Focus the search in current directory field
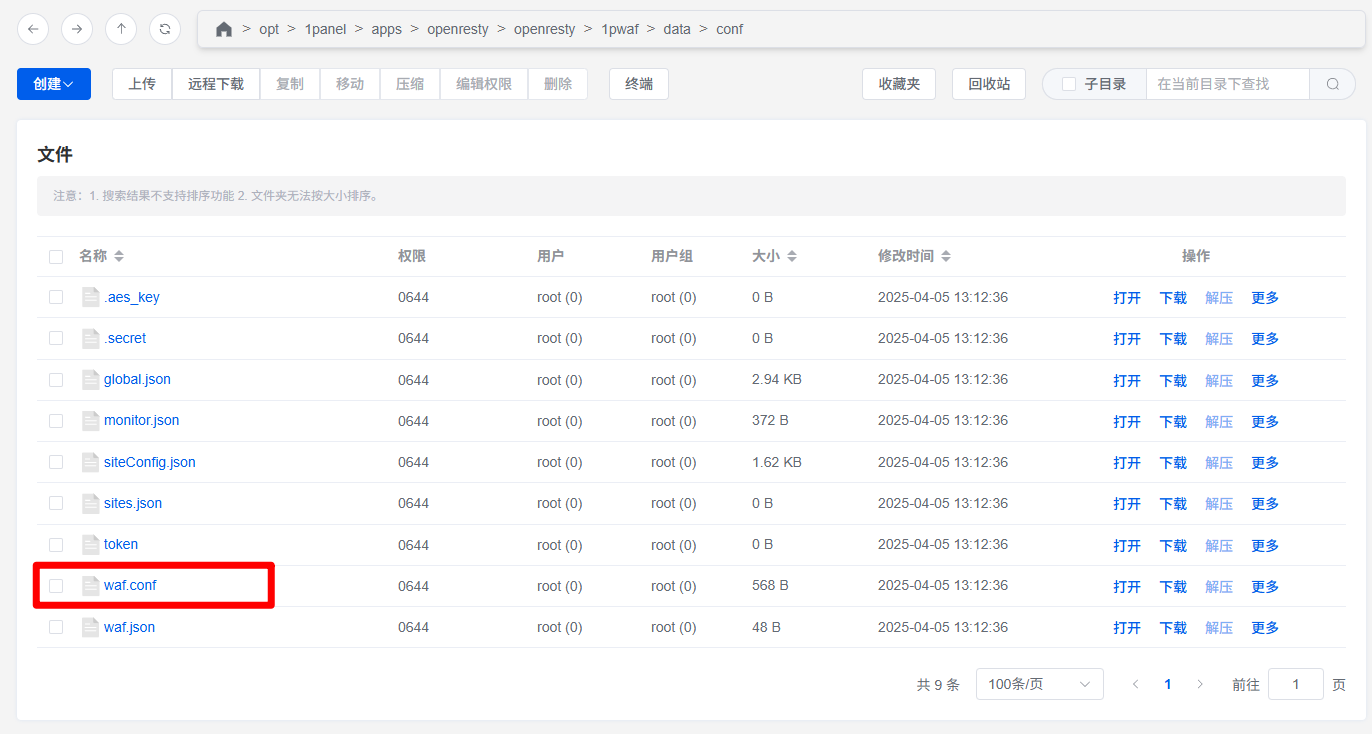Screen dimensions: 1372x734 (x=1226, y=84)
